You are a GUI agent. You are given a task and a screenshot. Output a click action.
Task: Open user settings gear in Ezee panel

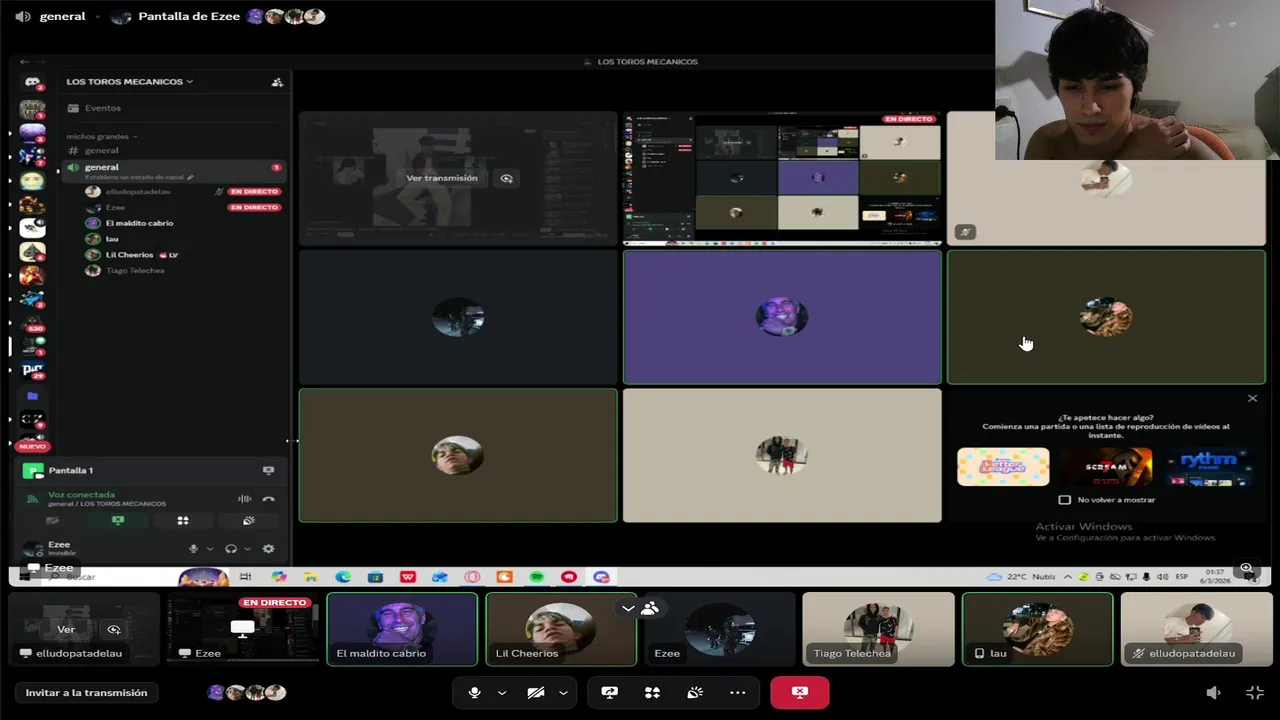[x=268, y=549]
